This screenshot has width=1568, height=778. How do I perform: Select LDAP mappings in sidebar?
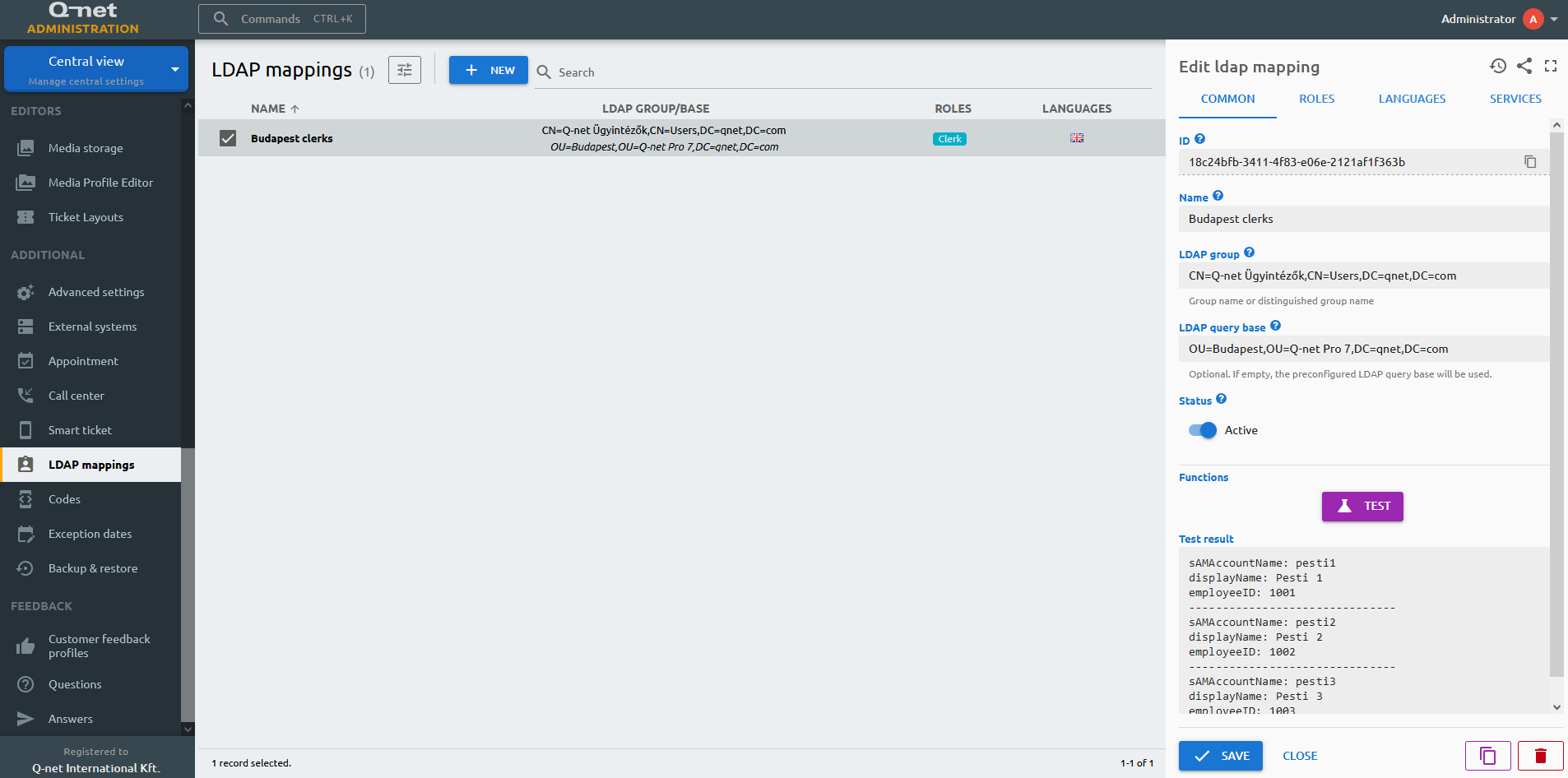pyautogui.click(x=90, y=465)
